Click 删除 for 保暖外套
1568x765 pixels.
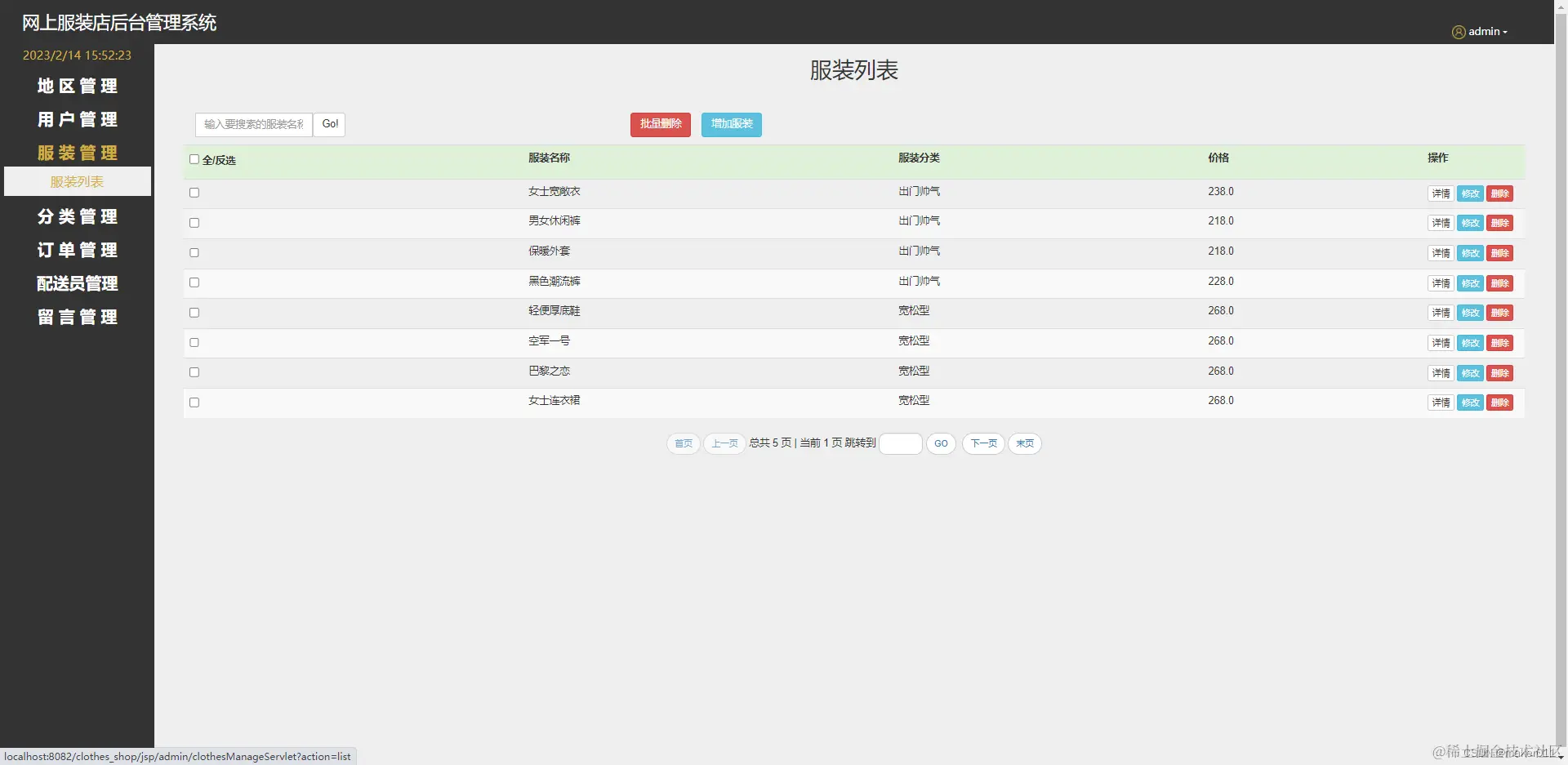click(x=1499, y=253)
